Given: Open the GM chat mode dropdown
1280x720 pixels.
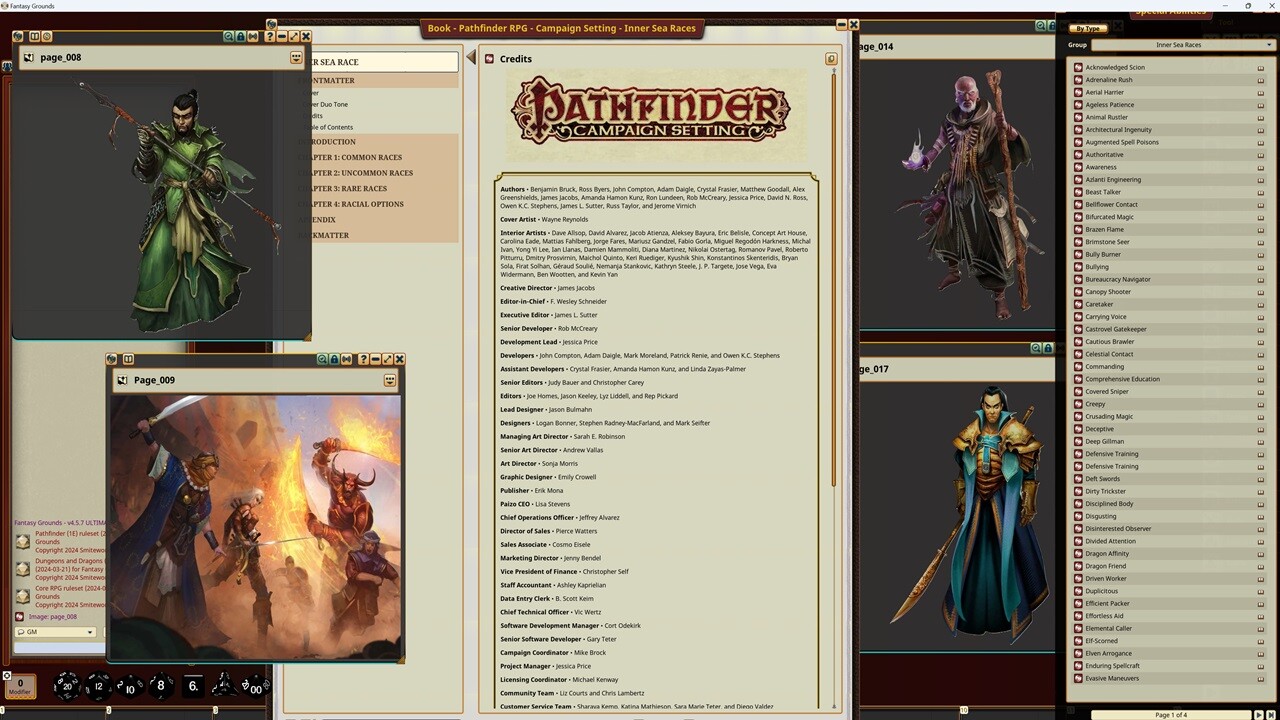Looking at the screenshot, I should [x=54, y=632].
